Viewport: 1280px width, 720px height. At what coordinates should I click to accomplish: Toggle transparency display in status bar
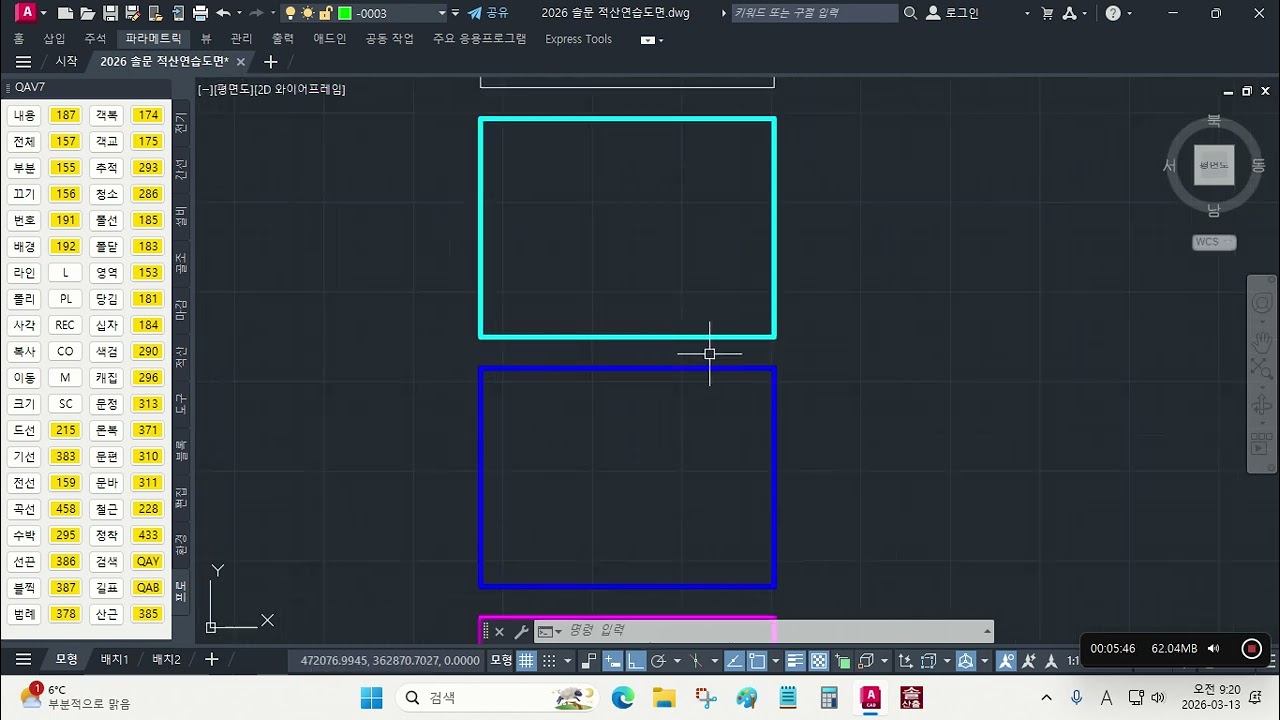(x=819, y=660)
